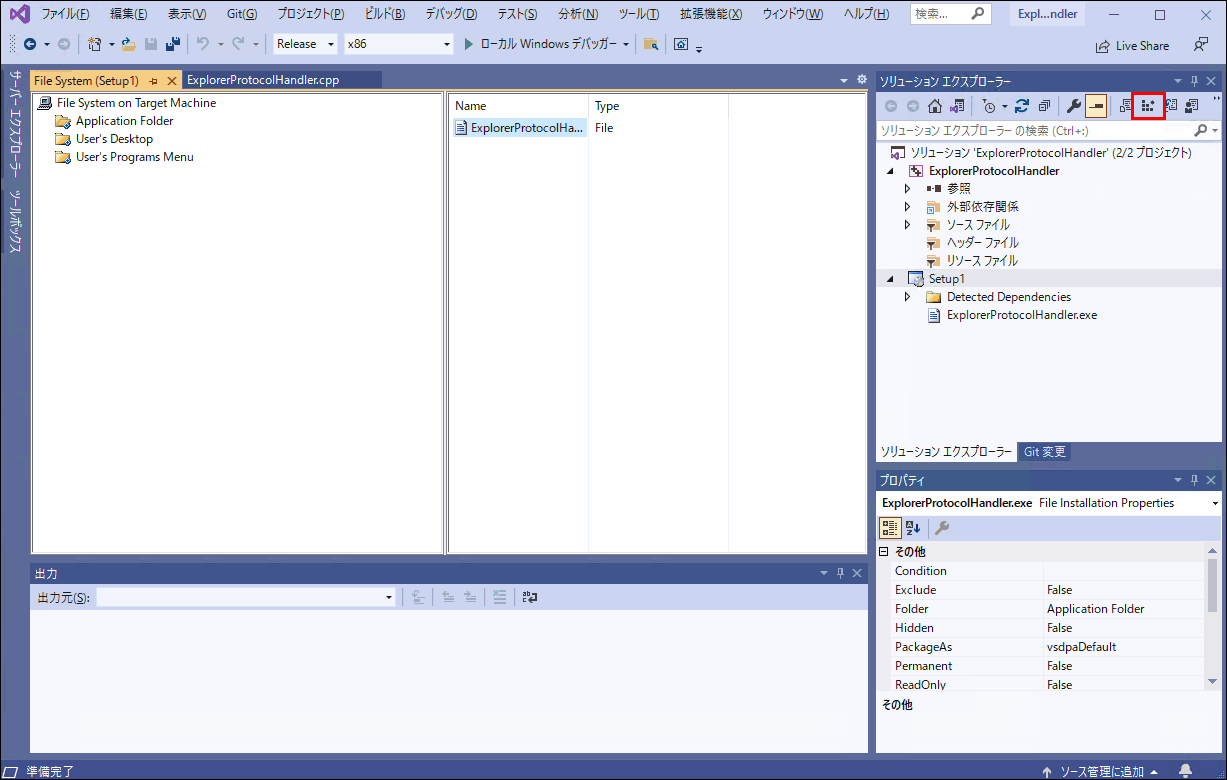The width and height of the screenshot is (1227, 780).
Task: Click the new project toolbar icon
Action: click(x=94, y=44)
